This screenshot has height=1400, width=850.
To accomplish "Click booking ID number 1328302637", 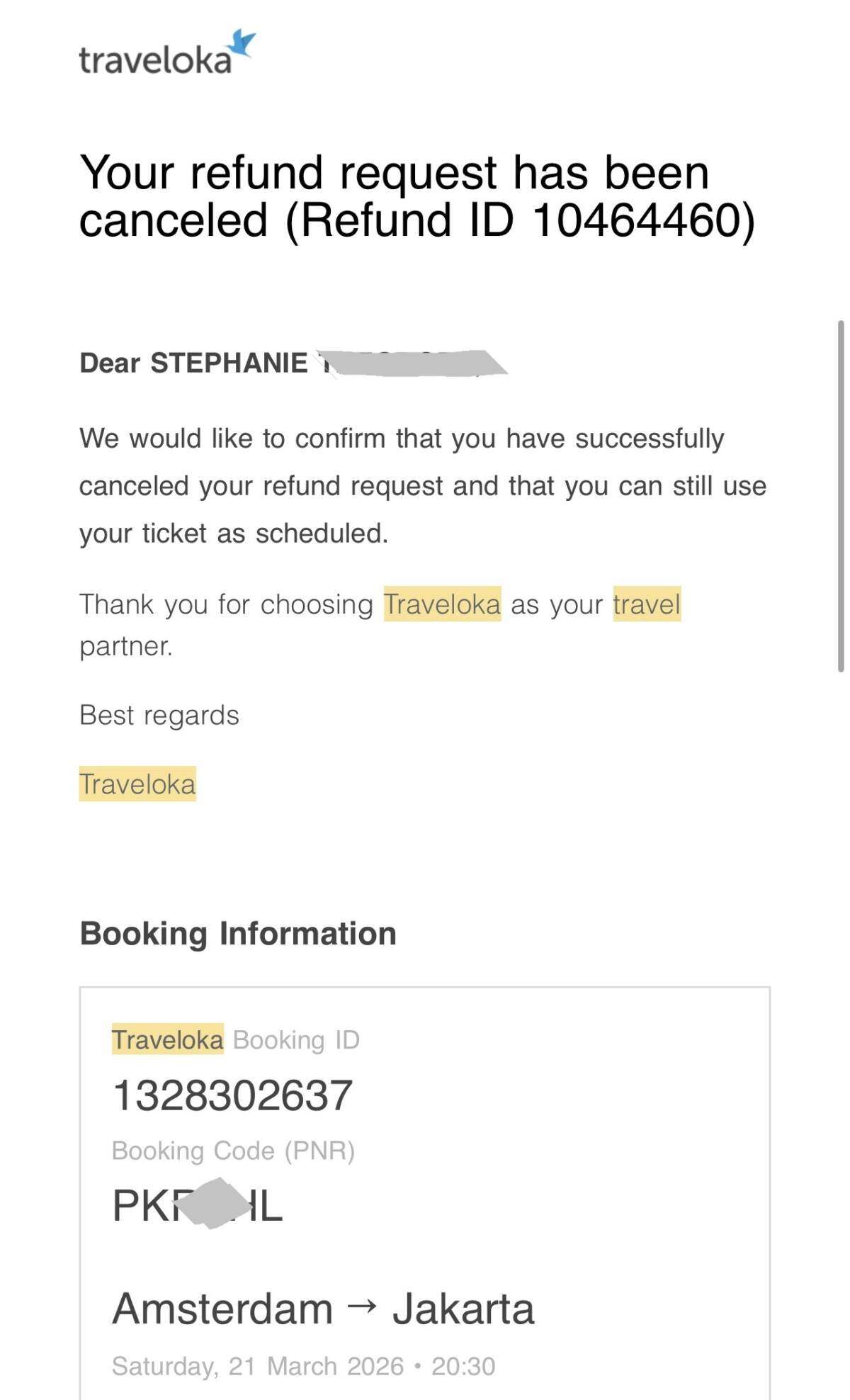I will tap(232, 1095).
